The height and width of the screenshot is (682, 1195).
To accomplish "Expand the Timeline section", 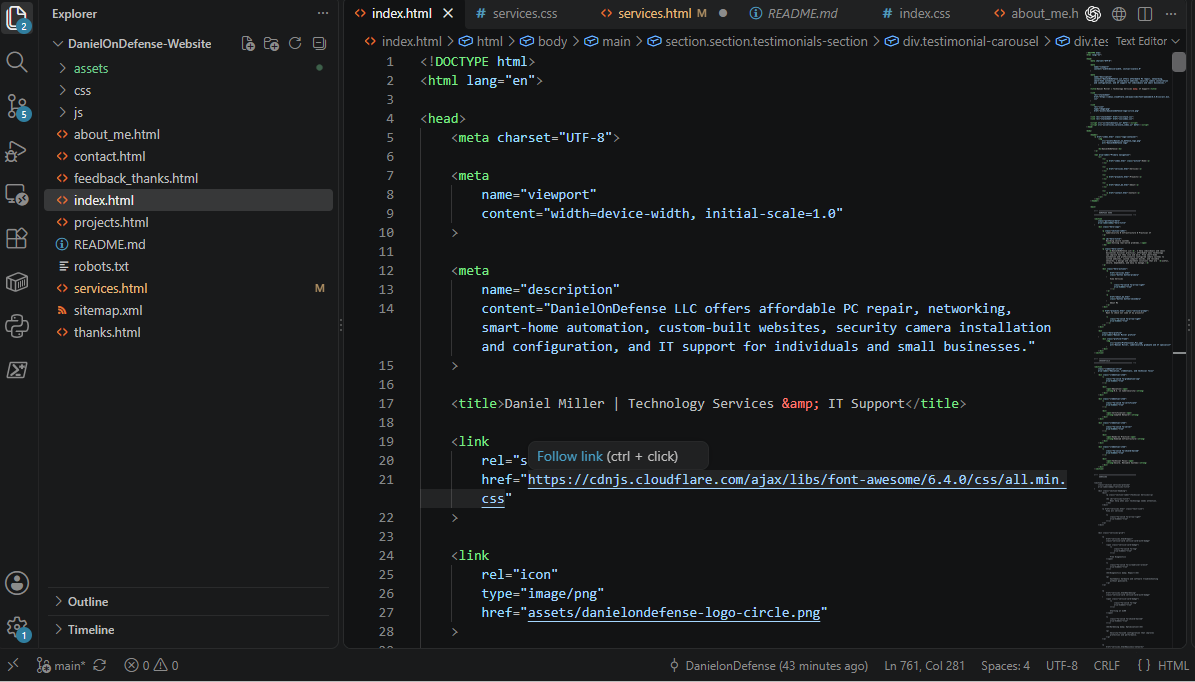I will (x=188, y=629).
